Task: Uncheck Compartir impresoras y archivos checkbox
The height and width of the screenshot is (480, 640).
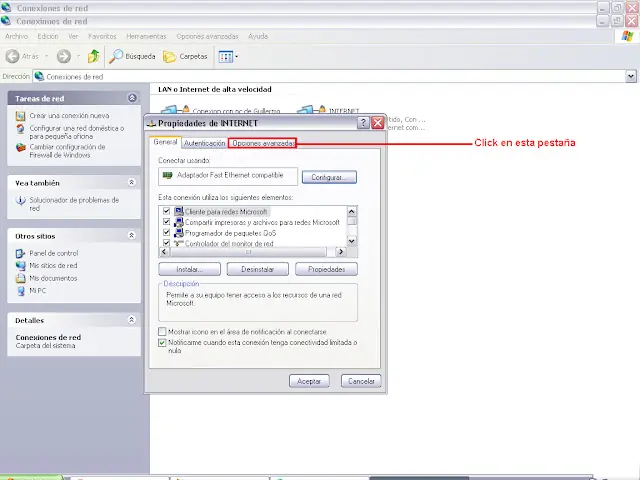Action: click(x=166, y=222)
